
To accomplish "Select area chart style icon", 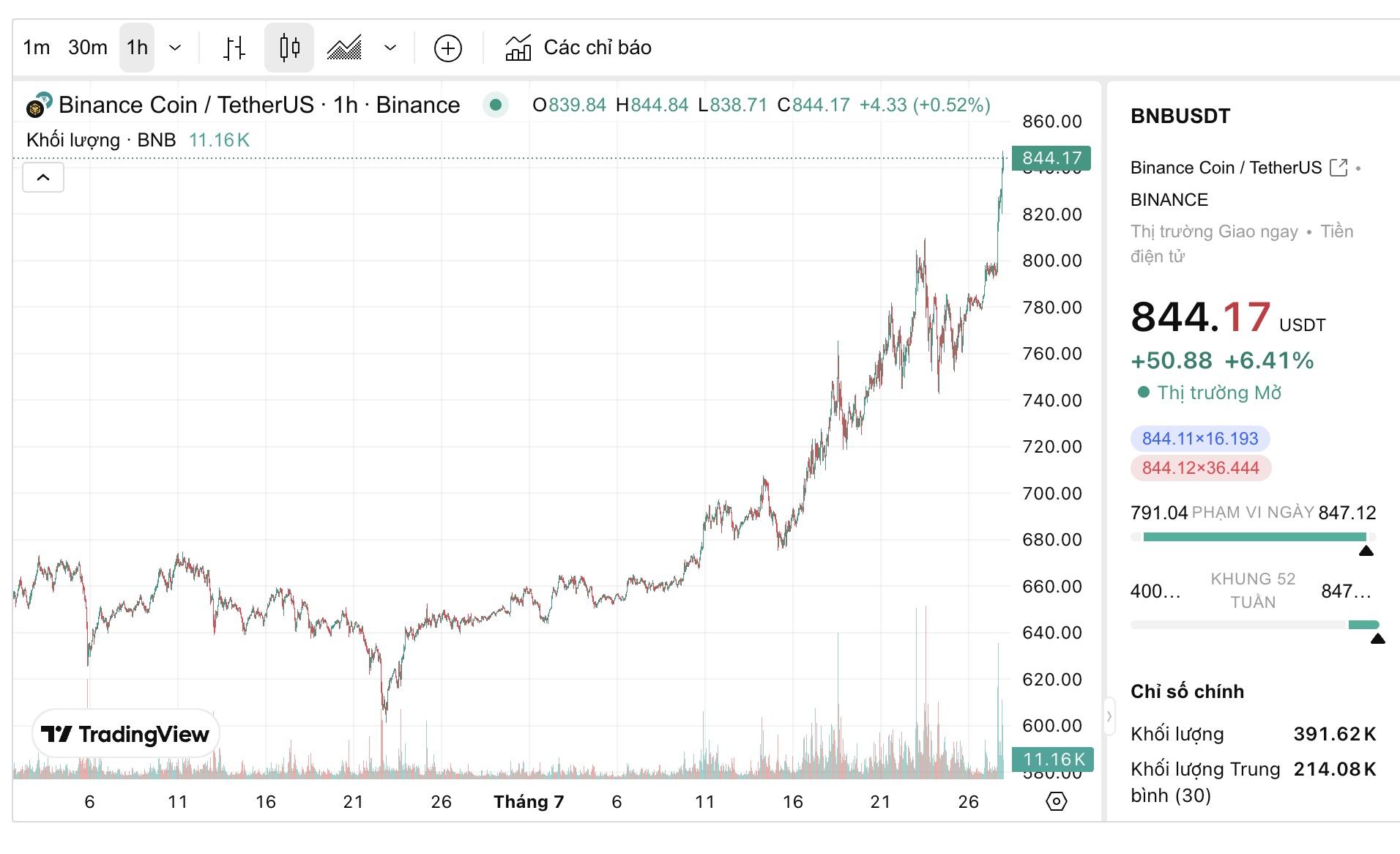I will [344, 48].
